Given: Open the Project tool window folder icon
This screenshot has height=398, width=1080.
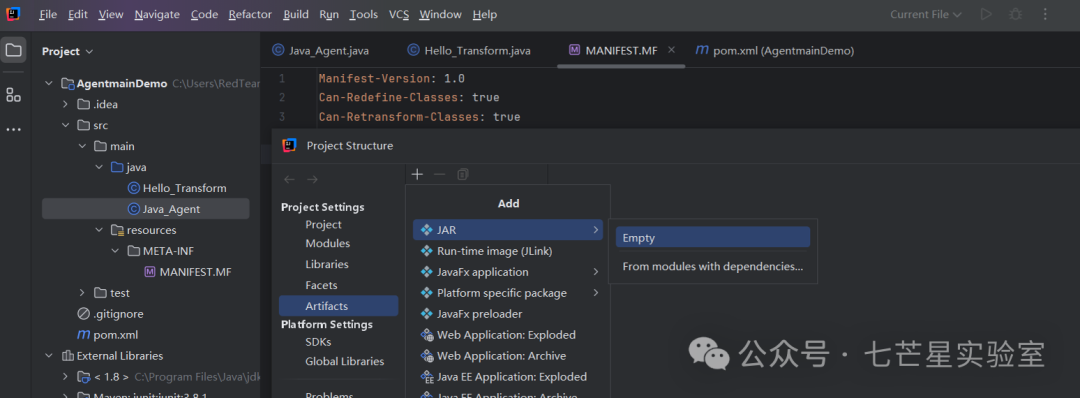Looking at the screenshot, I should click(x=13, y=50).
